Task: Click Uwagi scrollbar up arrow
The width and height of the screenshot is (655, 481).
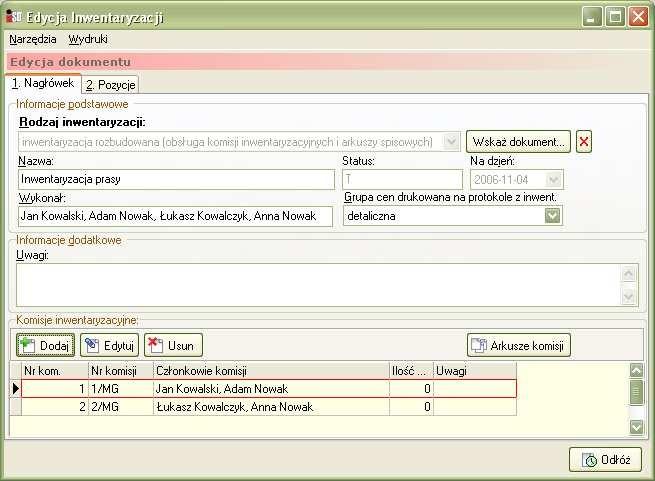Action: (x=629, y=274)
